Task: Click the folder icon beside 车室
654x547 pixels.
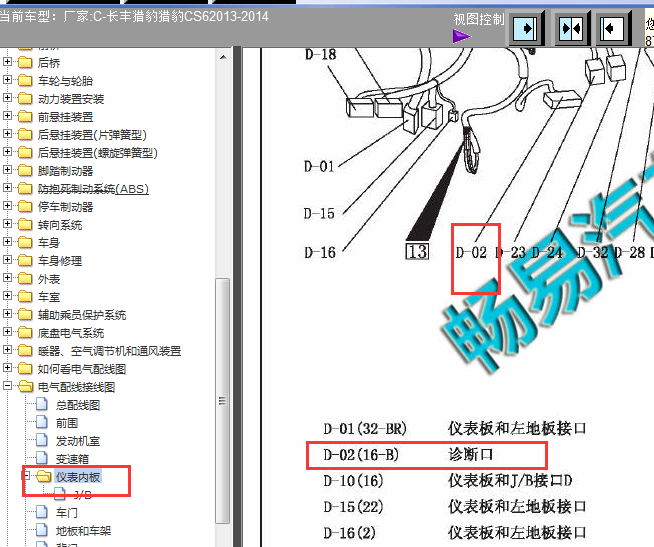Action: [25, 297]
